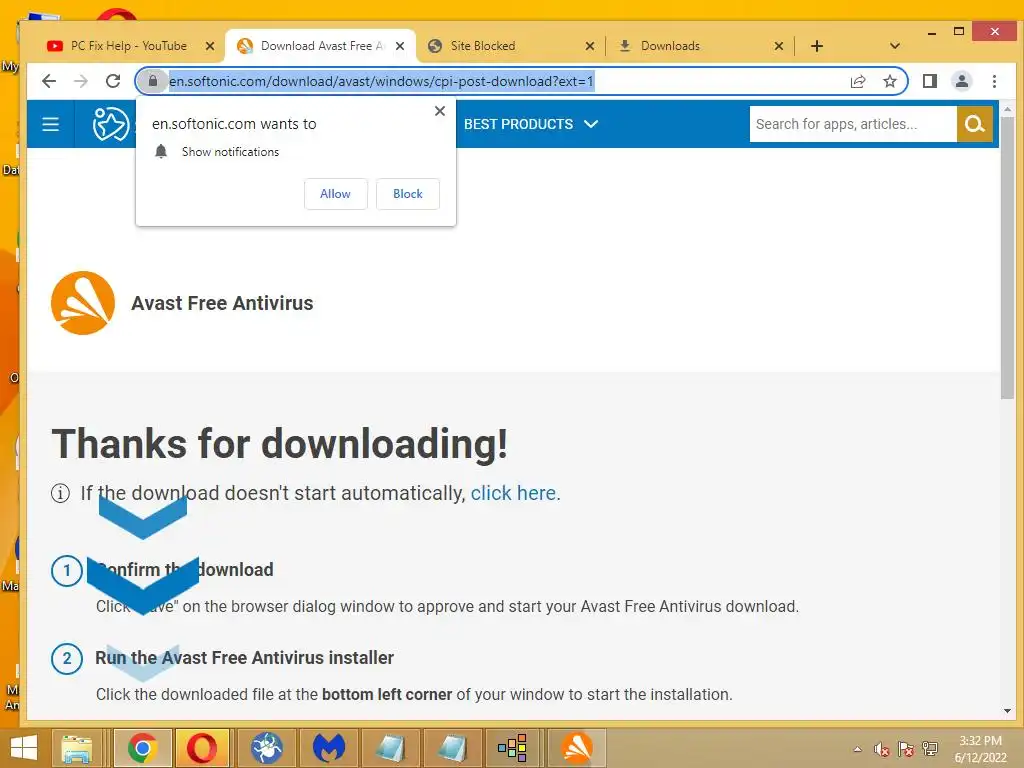Share this page from the address bar
This screenshot has height=768, width=1024.
point(858,81)
